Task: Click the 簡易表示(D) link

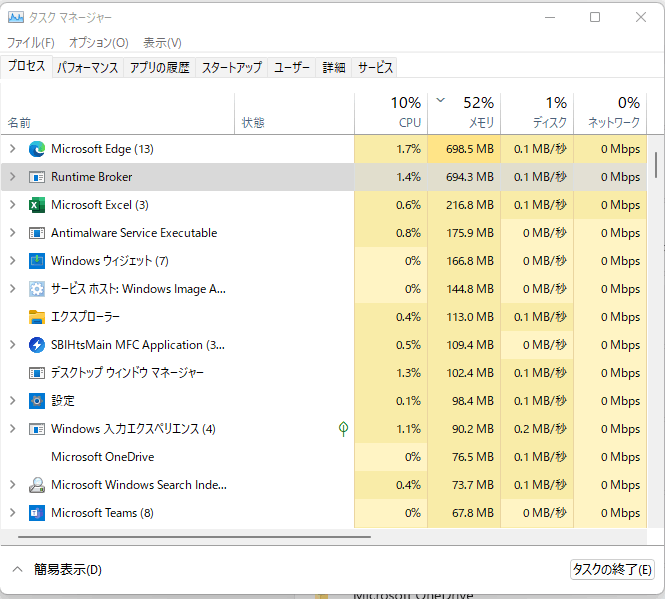Action: coord(68,569)
